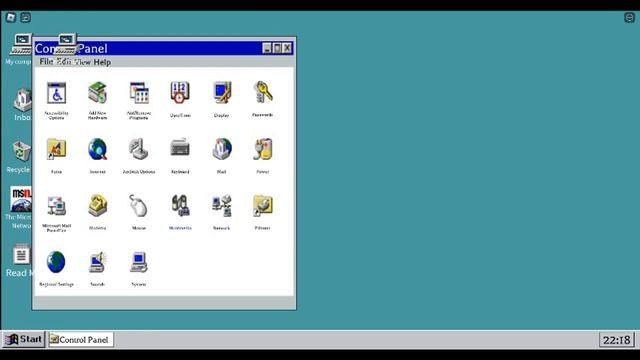640x360 pixels.
Task: Close the Control Panel window
Action: point(287,48)
